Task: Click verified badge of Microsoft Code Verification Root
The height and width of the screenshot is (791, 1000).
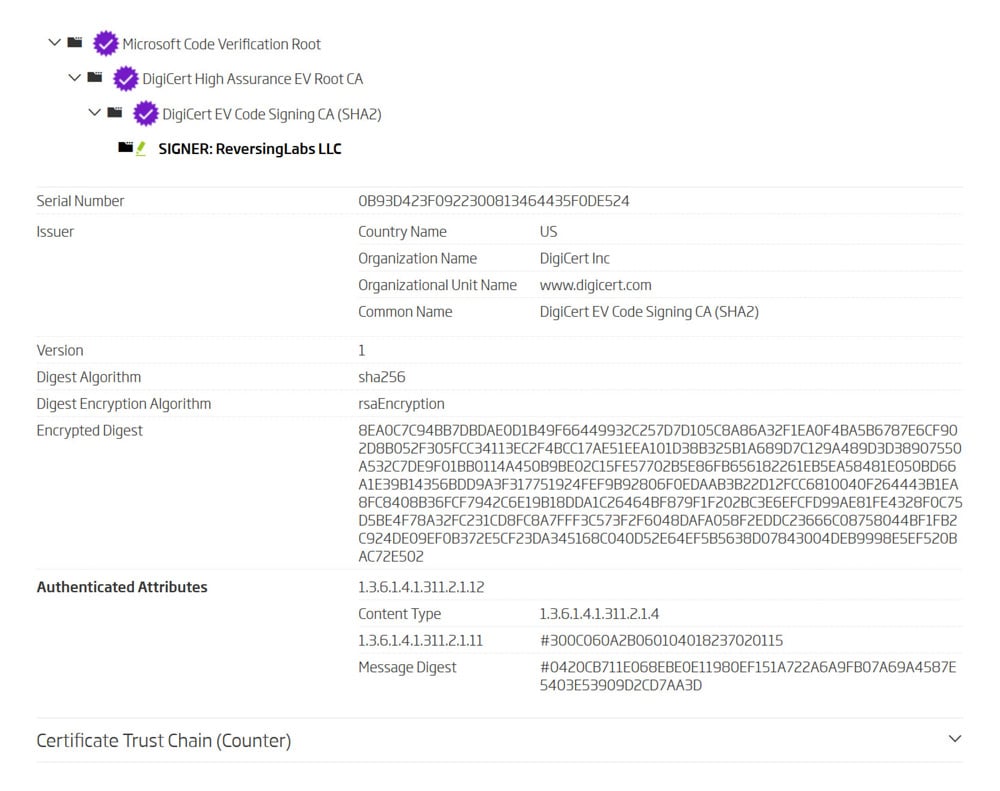Action: pyautogui.click(x=105, y=43)
